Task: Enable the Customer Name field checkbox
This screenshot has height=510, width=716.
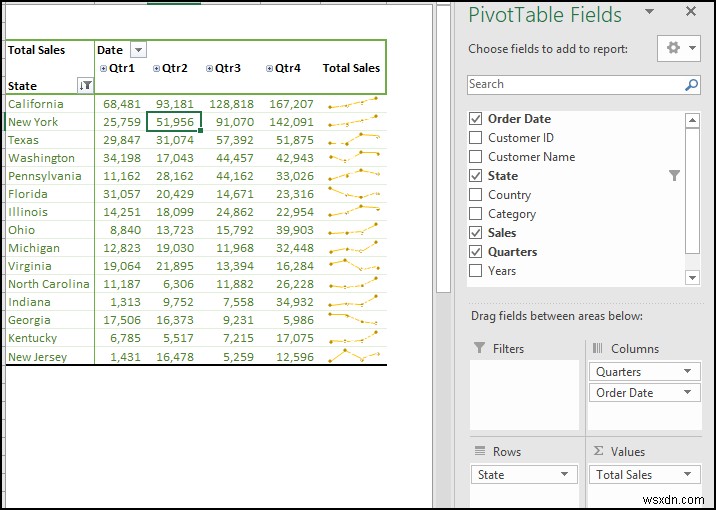Action: pyautogui.click(x=476, y=157)
